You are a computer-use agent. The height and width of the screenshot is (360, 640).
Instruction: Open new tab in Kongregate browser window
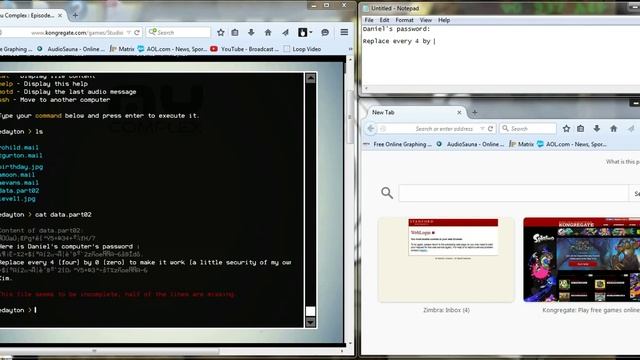click(x=75, y=16)
